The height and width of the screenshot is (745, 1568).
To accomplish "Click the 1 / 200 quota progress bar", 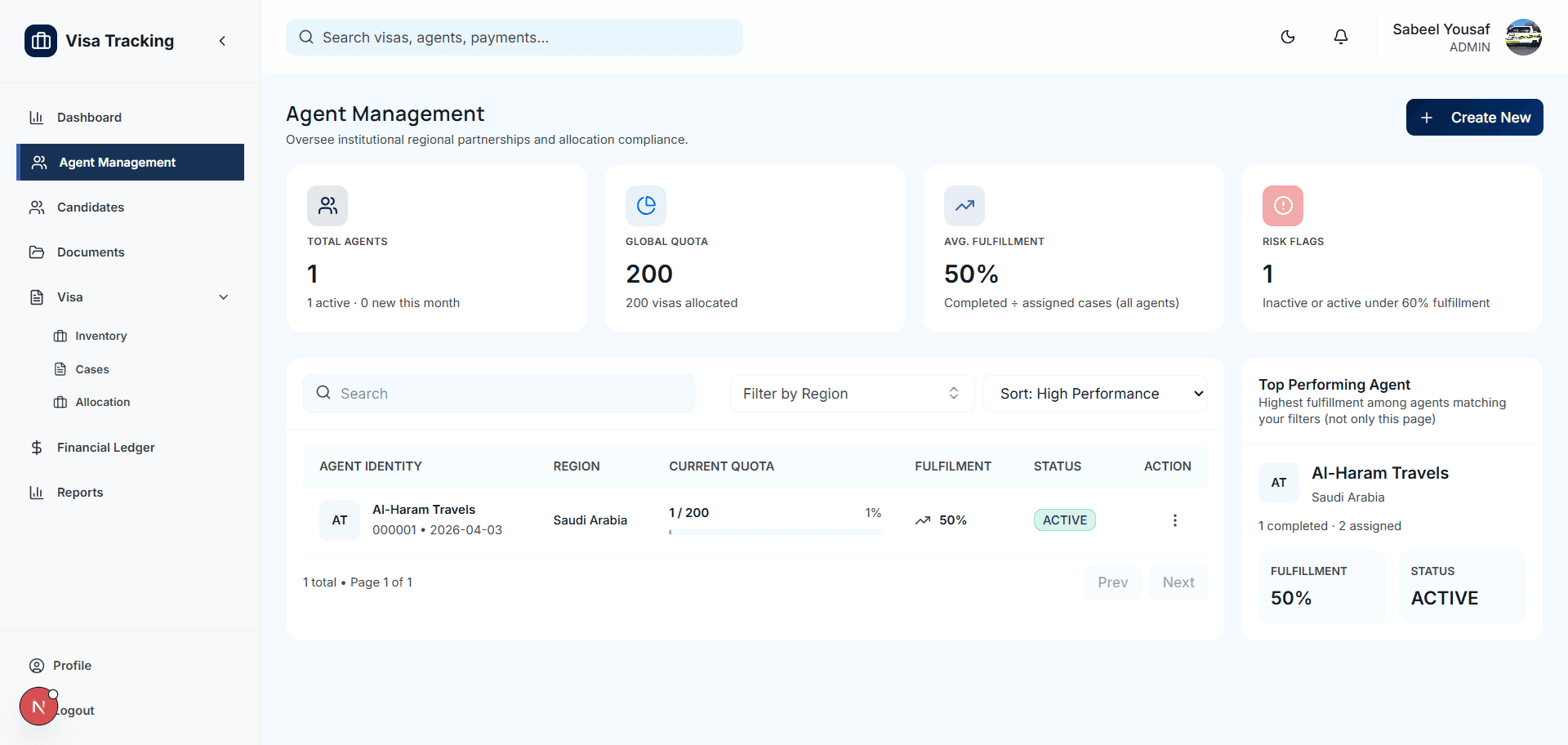I will [775, 533].
